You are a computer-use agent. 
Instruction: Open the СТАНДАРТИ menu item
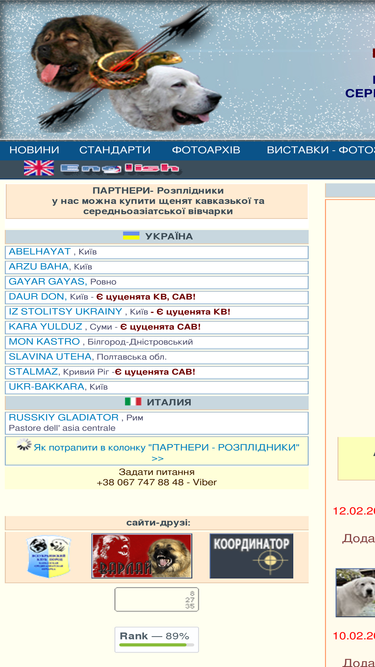click(115, 150)
